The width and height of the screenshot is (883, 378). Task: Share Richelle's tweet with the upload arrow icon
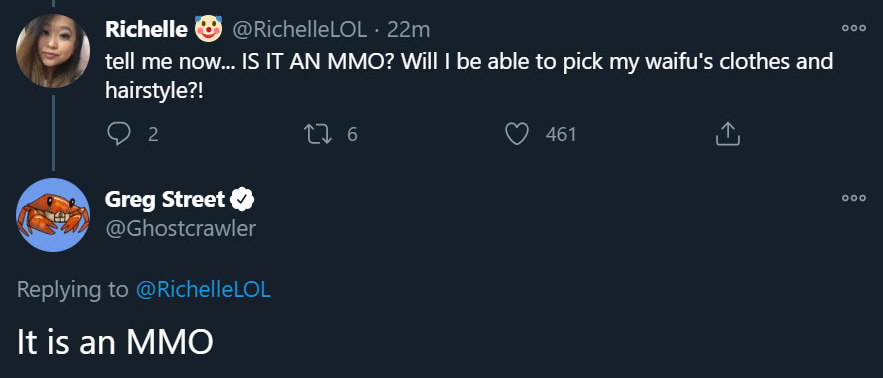[727, 134]
